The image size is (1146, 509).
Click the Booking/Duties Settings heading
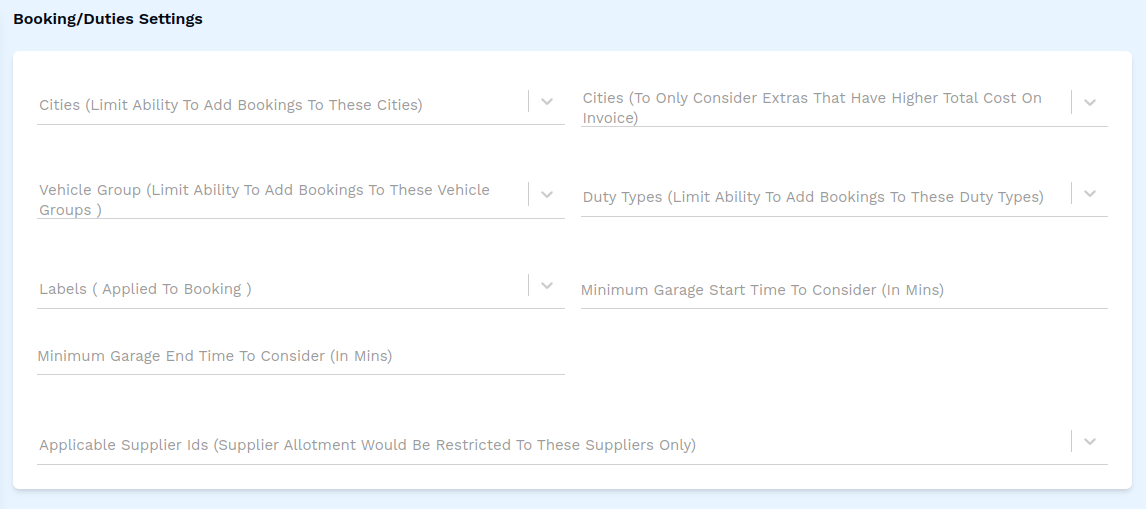pyautogui.click(x=108, y=19)
